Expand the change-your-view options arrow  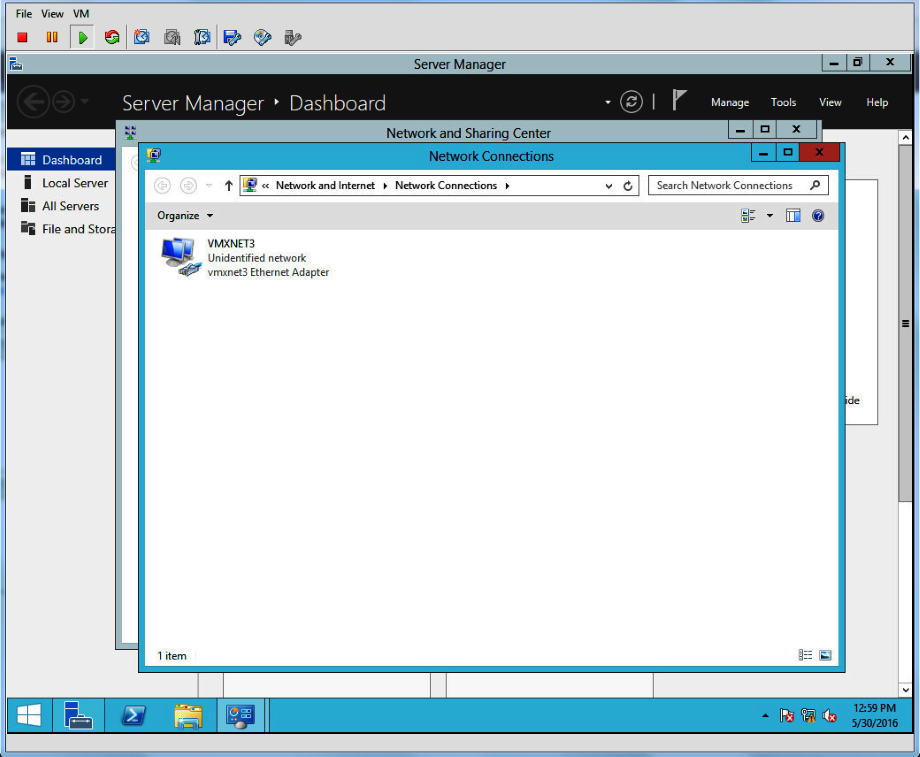click(x=769, y=215)
